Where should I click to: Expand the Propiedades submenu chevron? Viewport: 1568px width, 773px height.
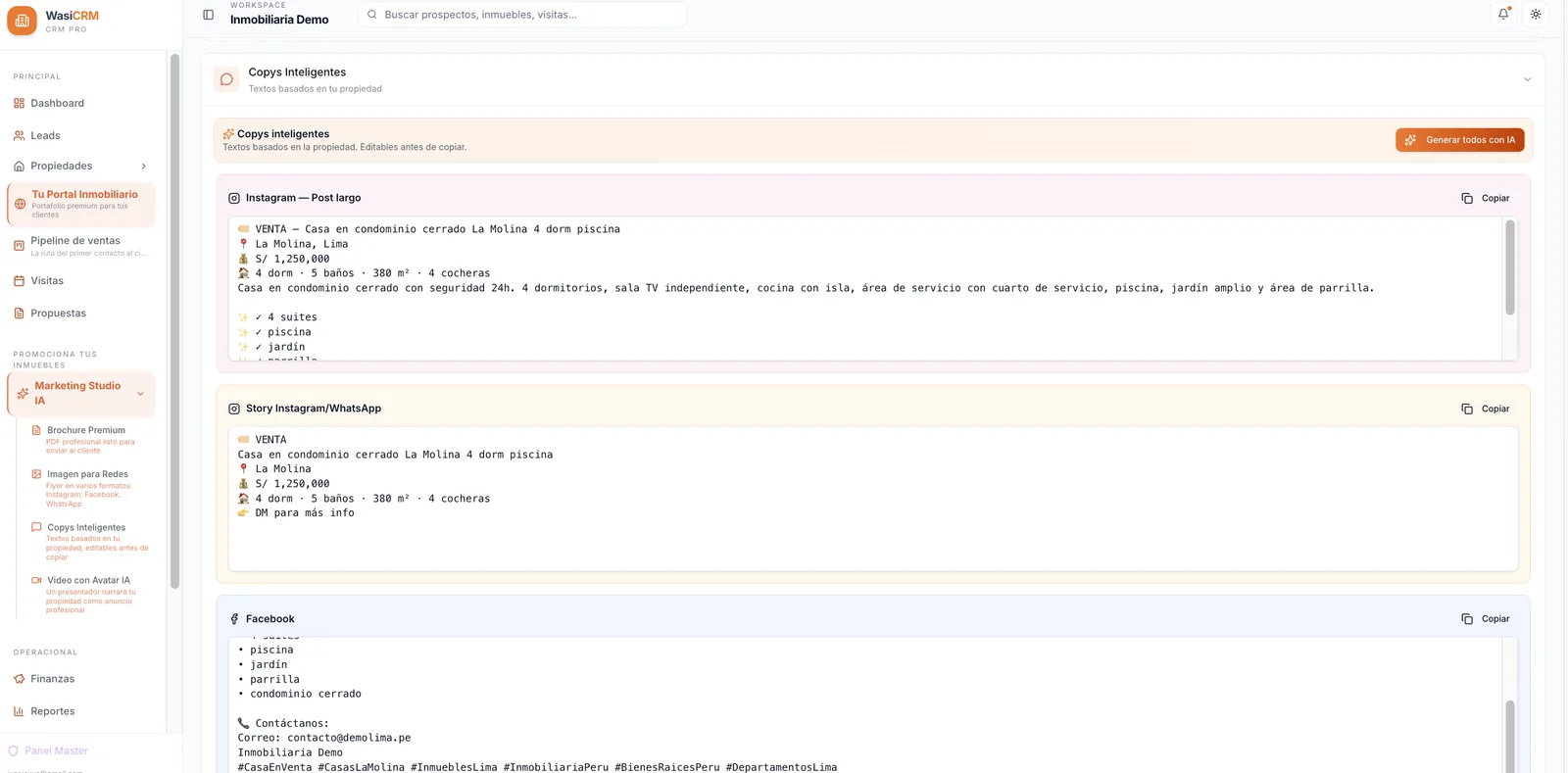(x=144, y=167)
